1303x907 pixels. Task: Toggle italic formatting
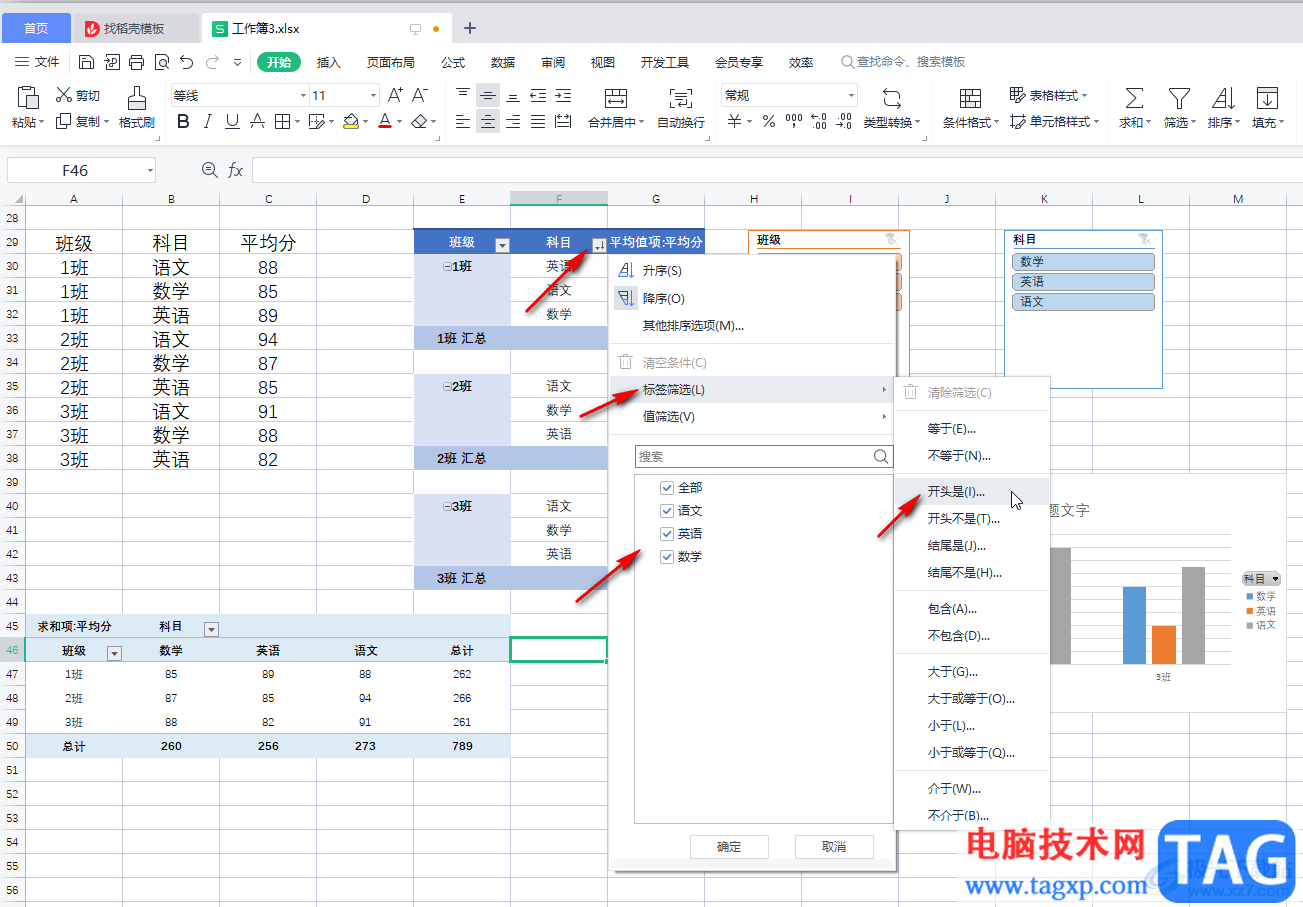pos(208,122)
